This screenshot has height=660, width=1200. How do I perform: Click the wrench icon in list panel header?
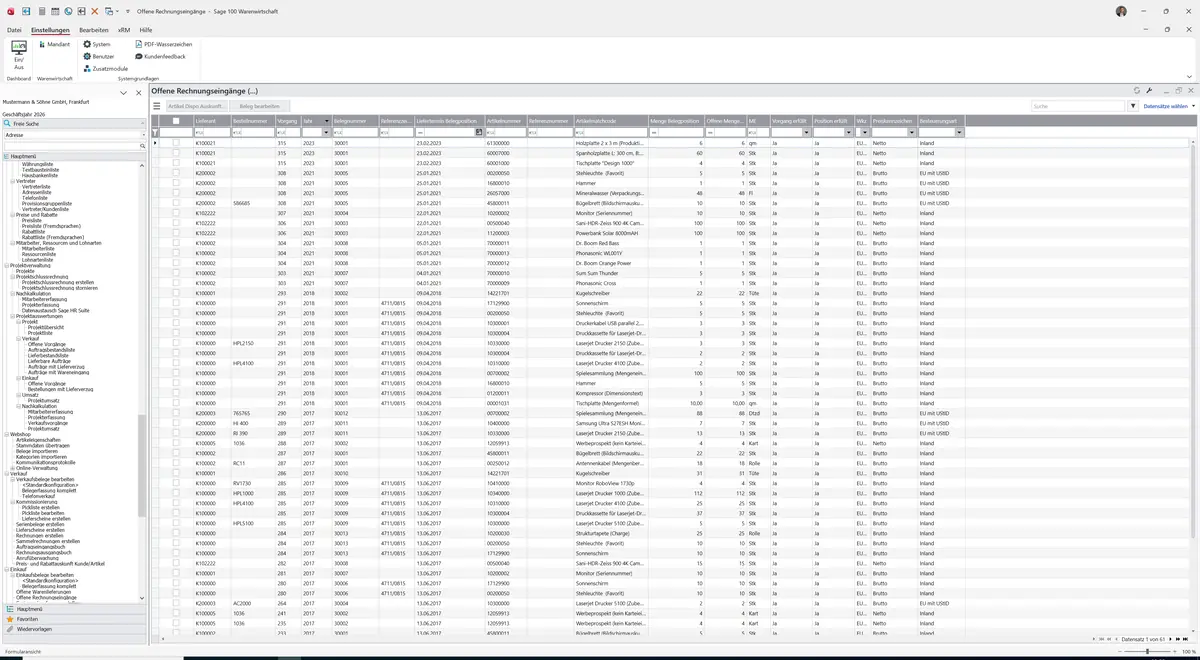[1149, 90]
